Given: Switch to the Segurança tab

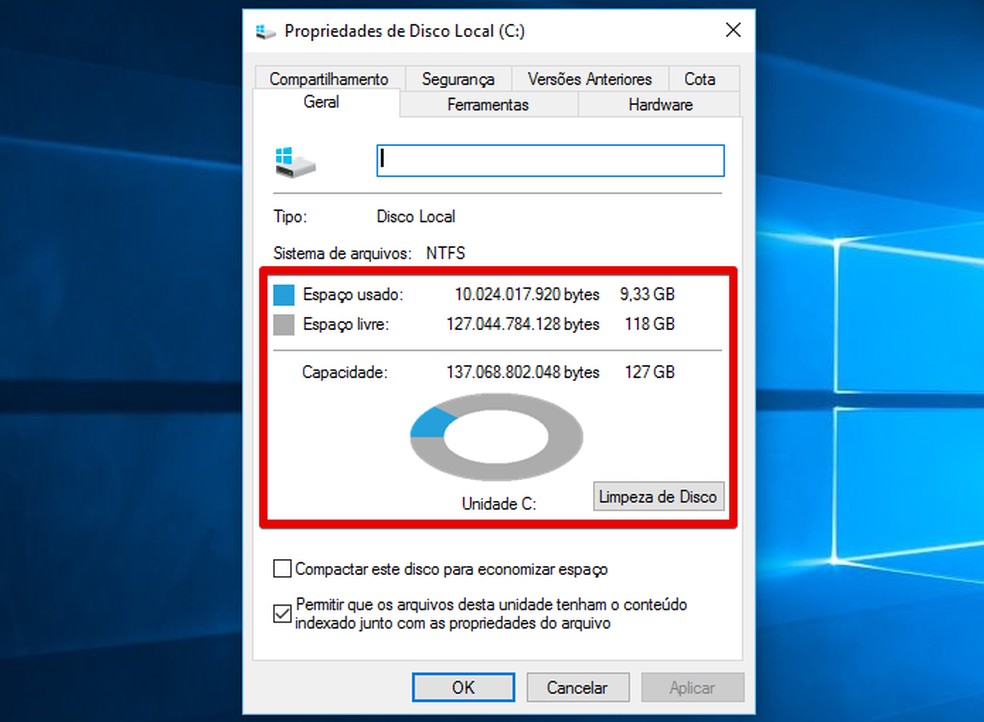Looking at the screenshot, I should 458,79.
